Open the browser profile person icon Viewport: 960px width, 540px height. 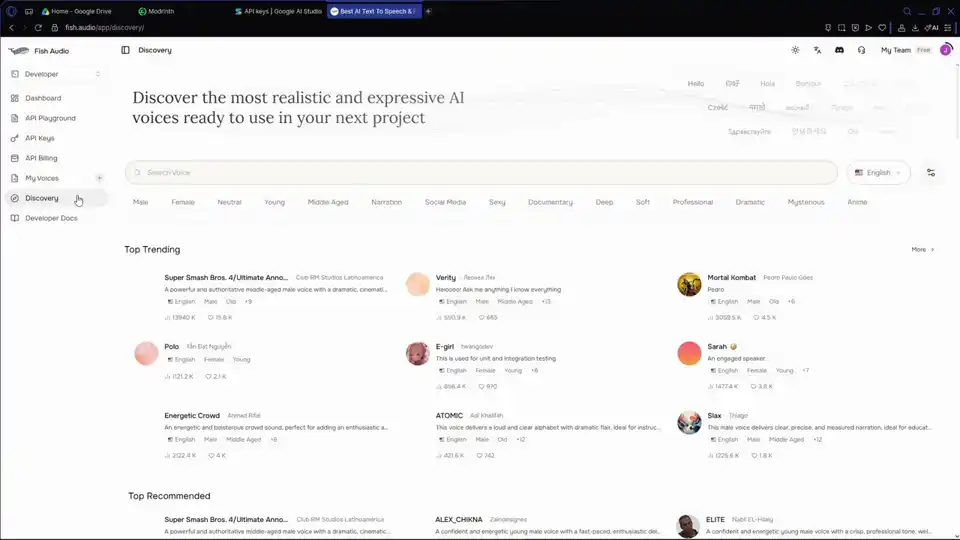[901, 28]
